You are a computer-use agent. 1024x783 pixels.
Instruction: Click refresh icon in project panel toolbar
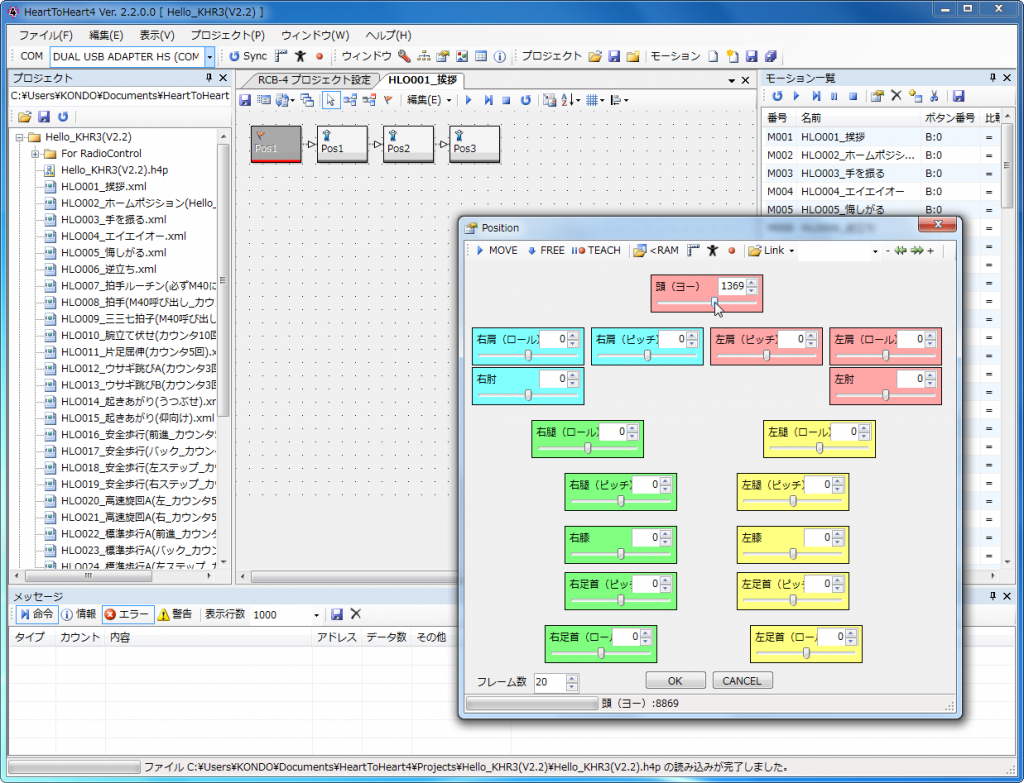pos(63,117)
